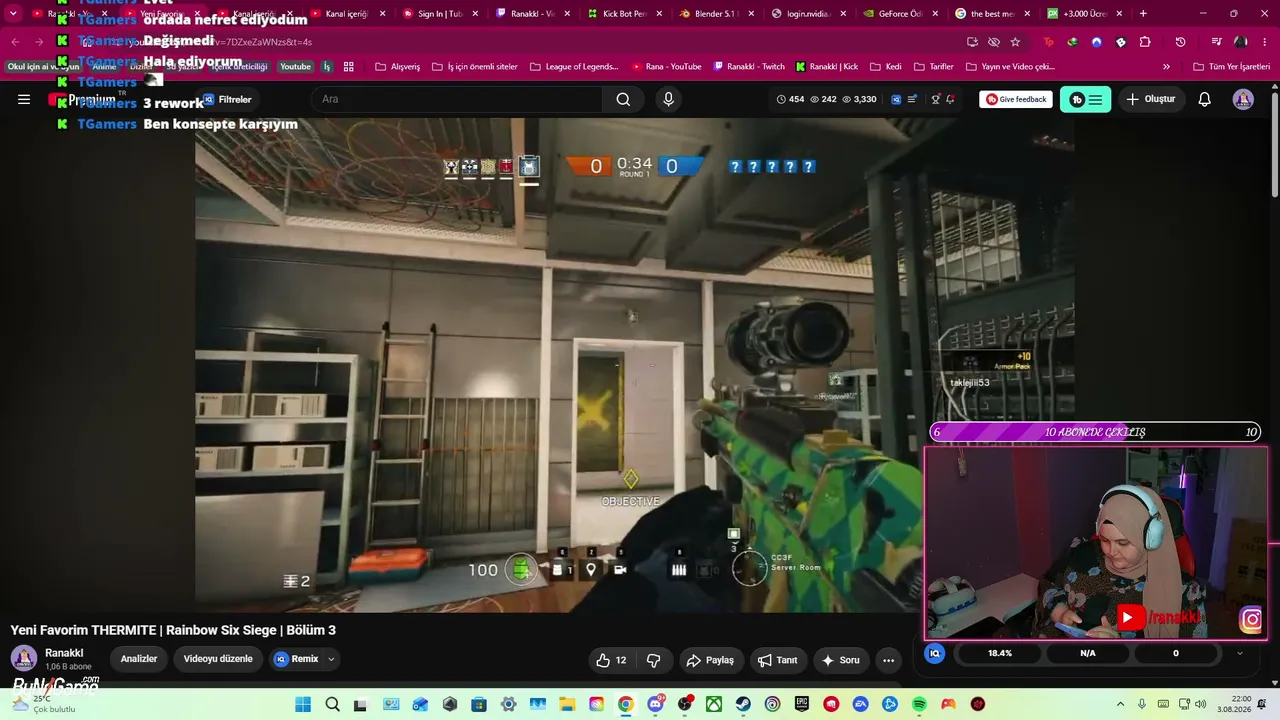Click the Rainbow Six Siege video player
Screen dimensions: 1280x720
point(634,365)
